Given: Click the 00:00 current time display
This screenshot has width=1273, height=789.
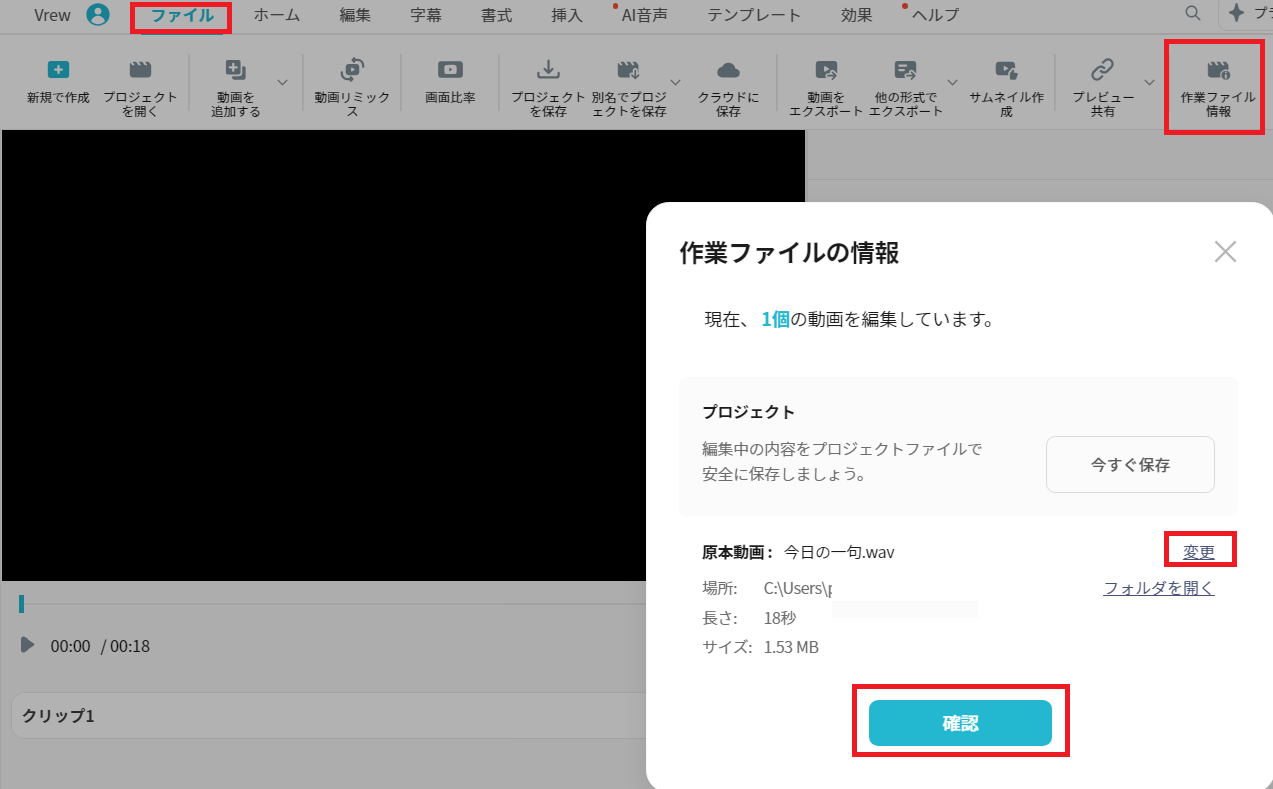Looking at the screenshot, I should 70,646.
